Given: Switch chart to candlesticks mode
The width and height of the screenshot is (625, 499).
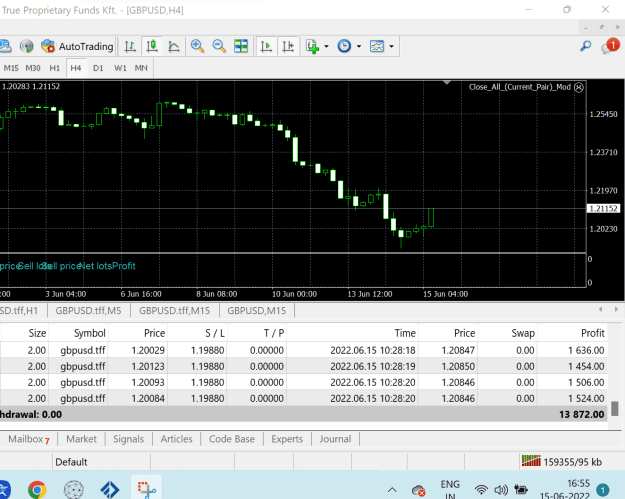Looking at the screenshot, I should [x=152, y=46].
